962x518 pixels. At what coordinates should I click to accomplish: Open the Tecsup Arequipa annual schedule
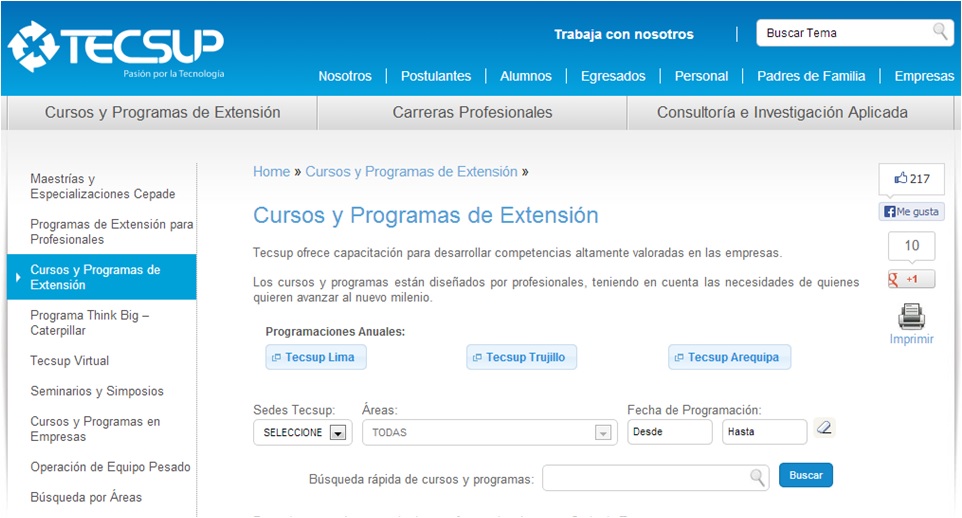coord(729,357)
